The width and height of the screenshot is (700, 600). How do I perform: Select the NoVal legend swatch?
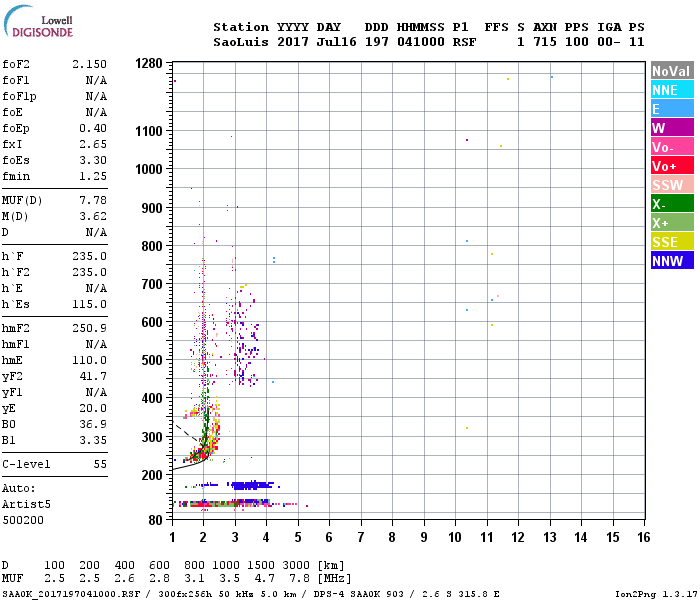coord(672,71)
